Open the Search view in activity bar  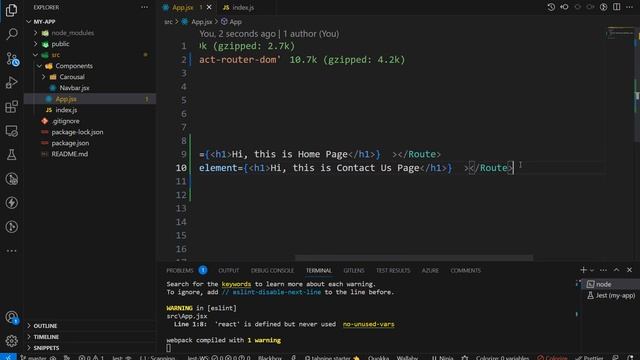11,34
